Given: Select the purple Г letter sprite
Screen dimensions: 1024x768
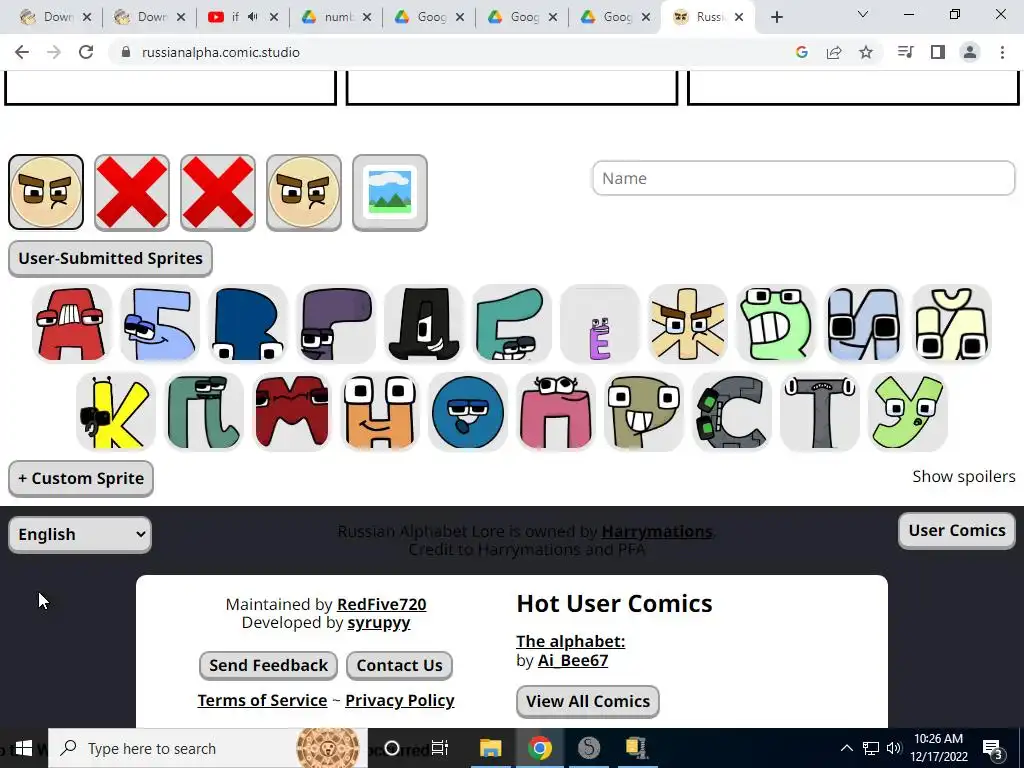Looking at the screenshot, I should click(x=336, y=323).
